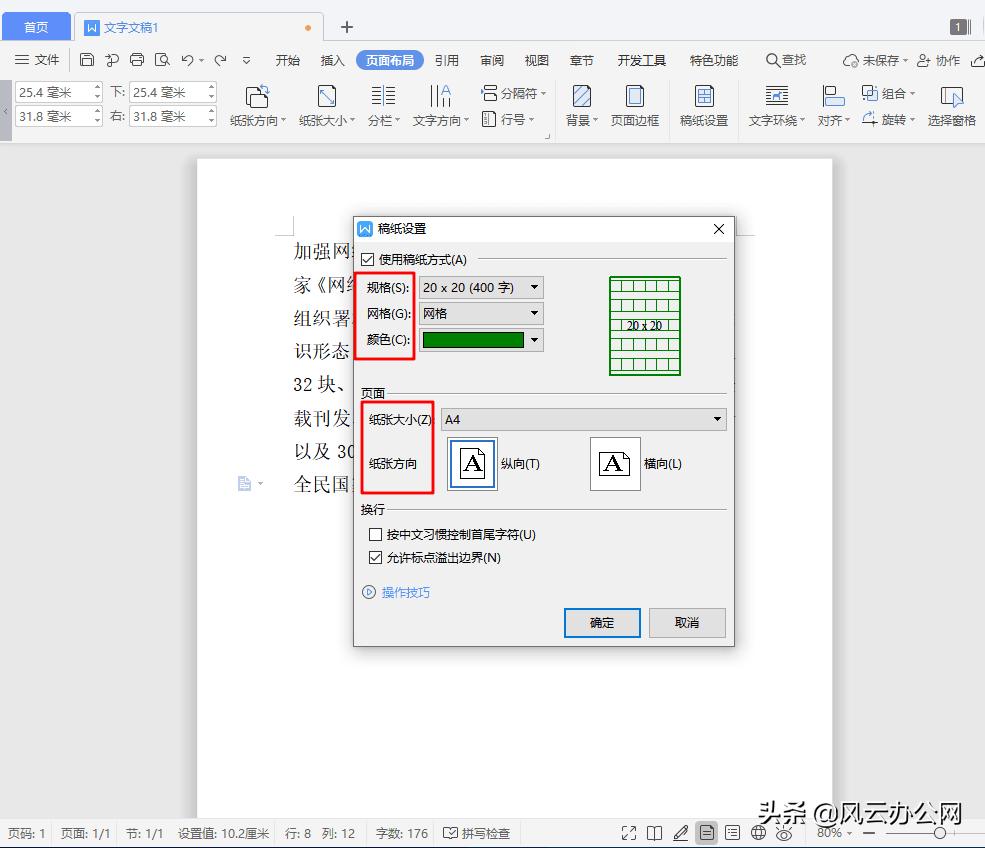The width and height of the screenshot is (985, 848).
Task: Click the 确定 button to confirm
Action: tap(601, 622)
